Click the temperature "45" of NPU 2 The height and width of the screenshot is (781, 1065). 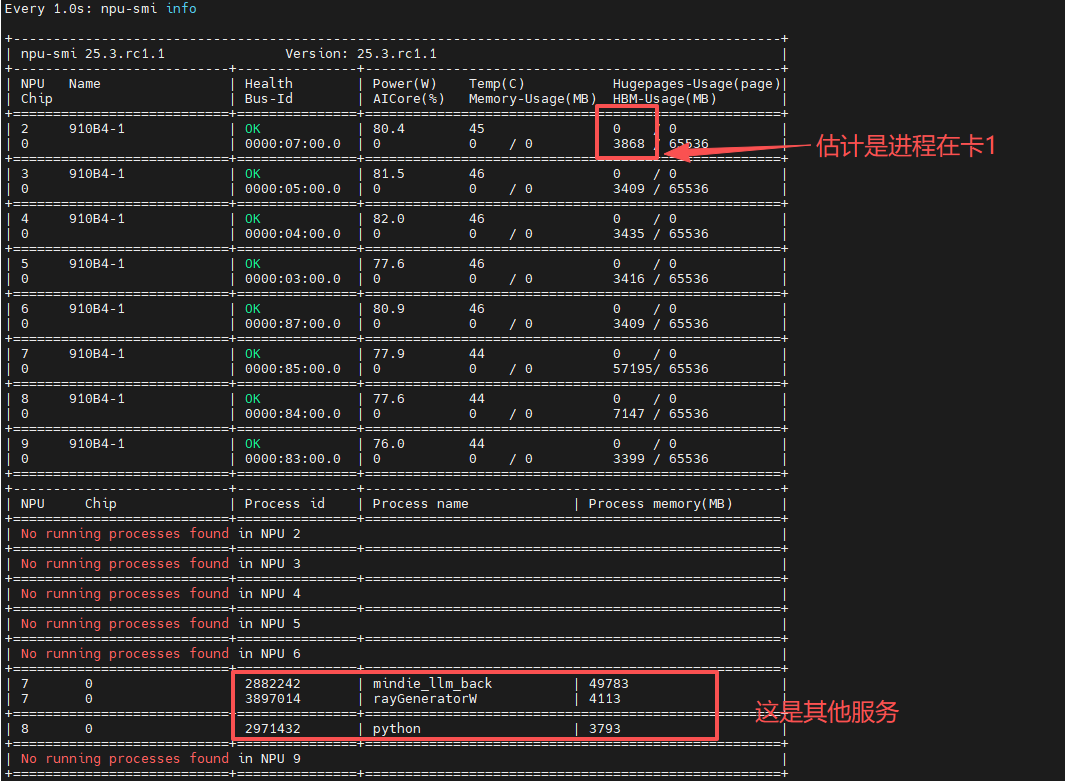(477, 128)
